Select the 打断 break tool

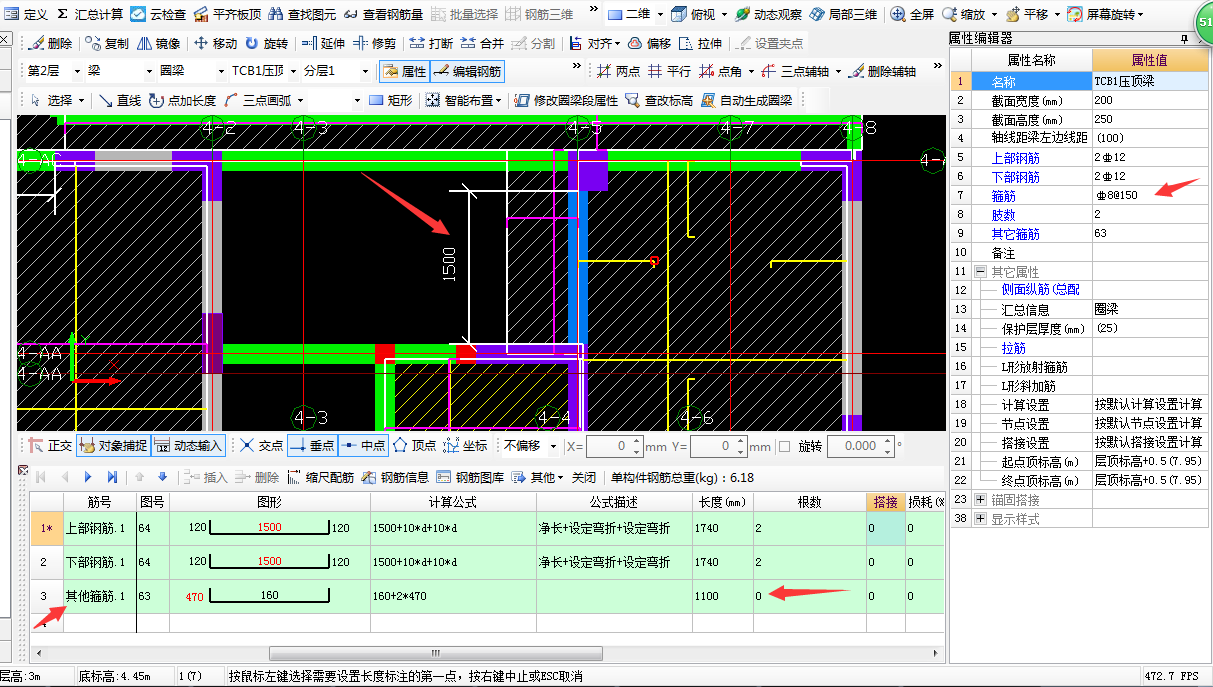431,43
